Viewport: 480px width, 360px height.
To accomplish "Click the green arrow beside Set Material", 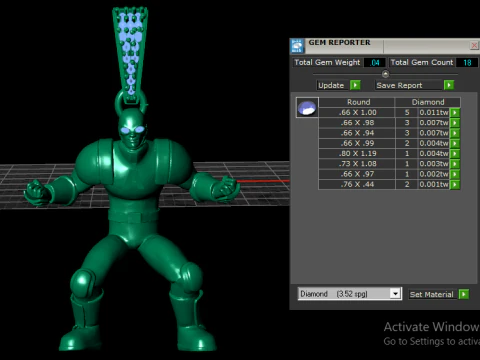I will [464, 294].
